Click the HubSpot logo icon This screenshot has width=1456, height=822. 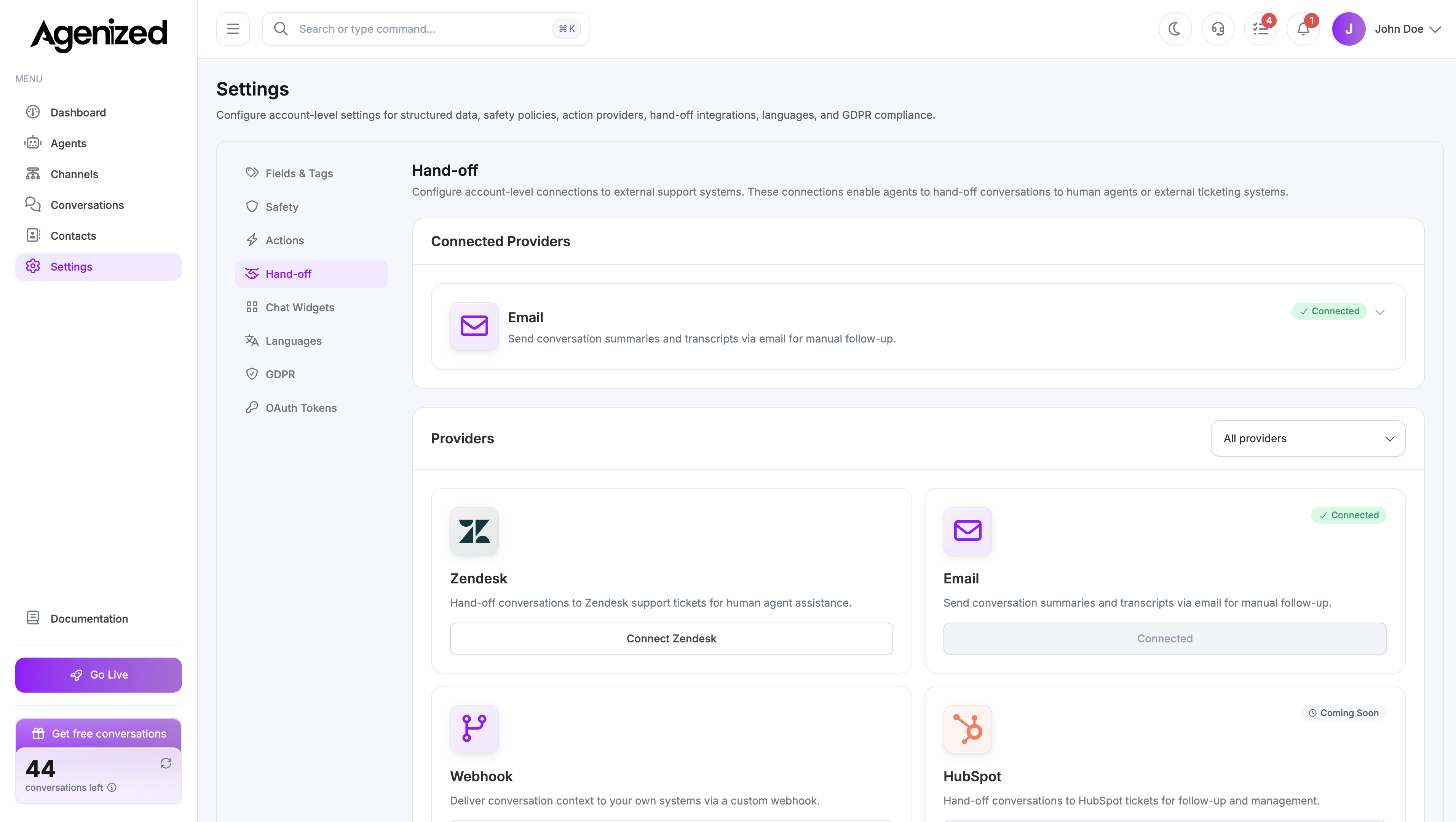(x=967, y=729)
